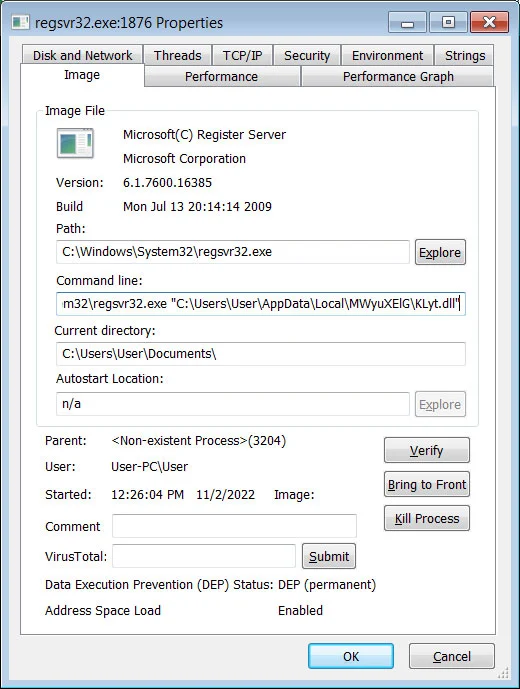Click Bring to Front button
This screenshot has height=689, width=520.
pos(426,484)
